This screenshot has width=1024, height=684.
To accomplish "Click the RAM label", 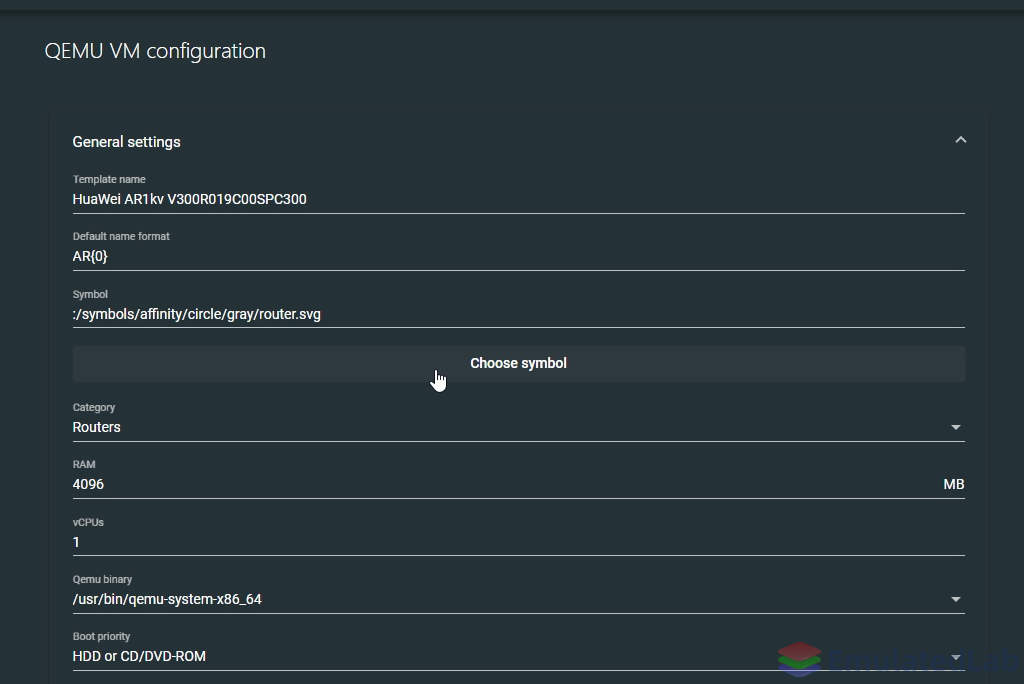I will point(84,464).
